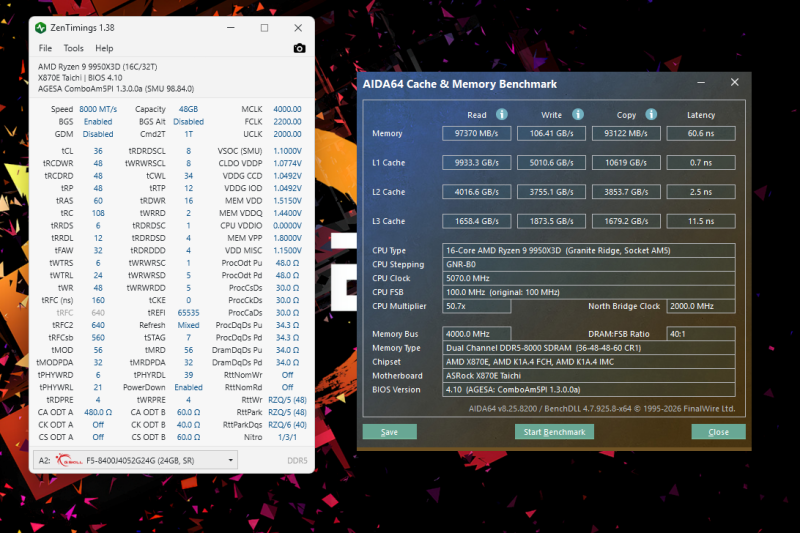Click the Memory Type field DDR5-8000
This screenshot has height=533, width=800.
[589, 348]
